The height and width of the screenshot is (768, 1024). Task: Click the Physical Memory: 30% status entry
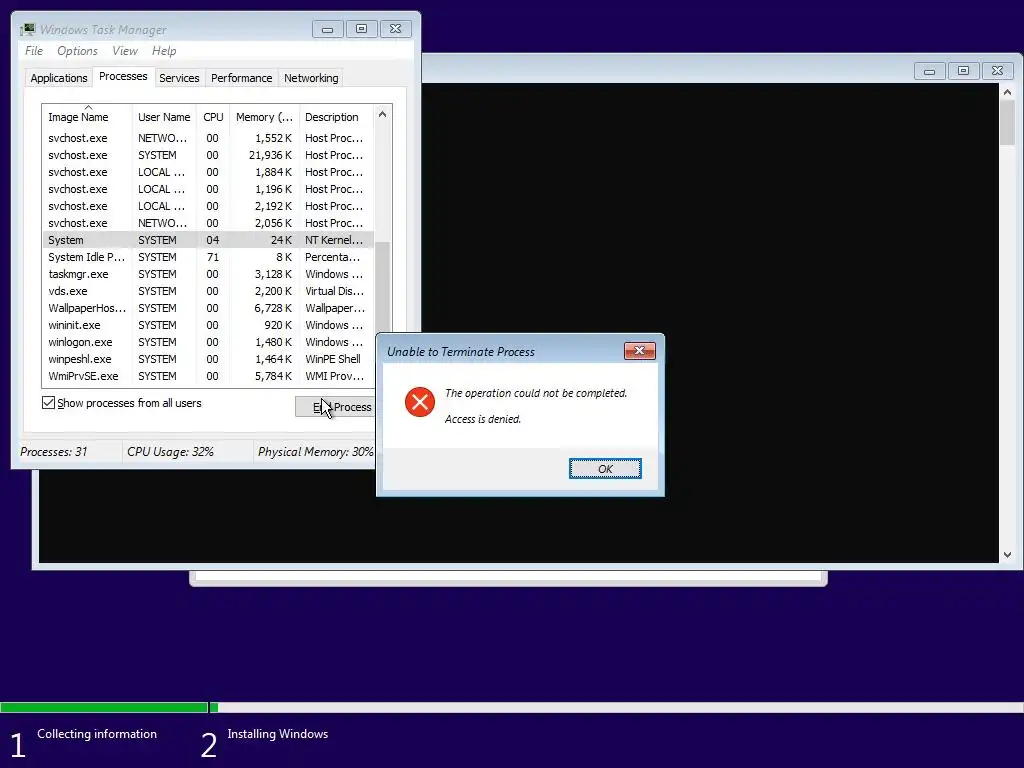pos(315,452)
